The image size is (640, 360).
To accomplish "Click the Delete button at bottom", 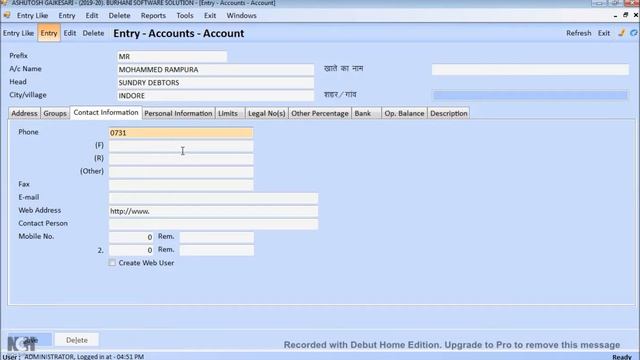I will pos(77,340).
